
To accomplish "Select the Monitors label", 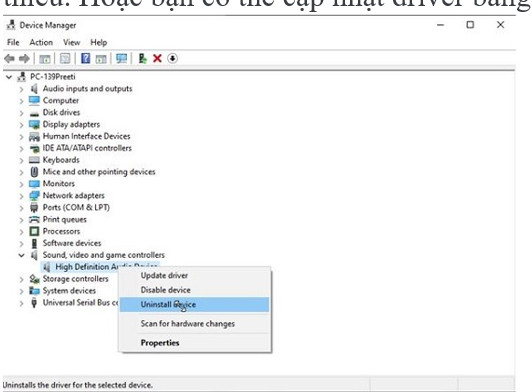I will click(59, 184).
